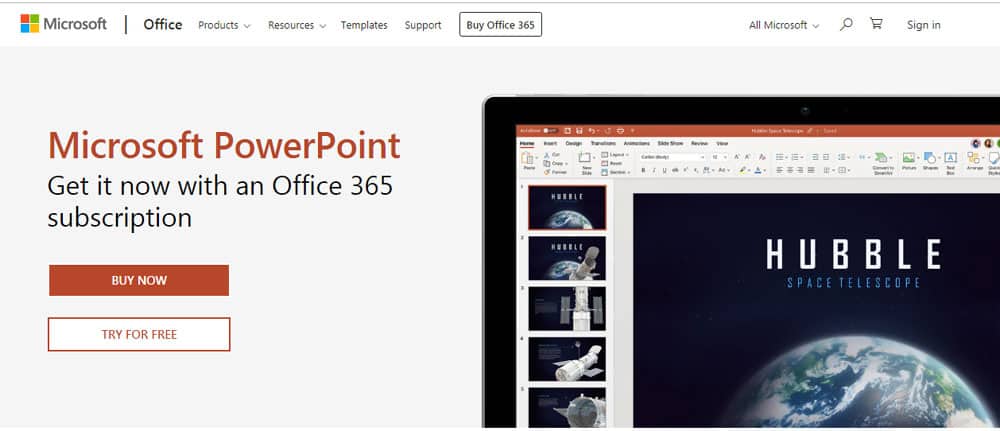
Task: Click the Sign in link
Action: 923,25
